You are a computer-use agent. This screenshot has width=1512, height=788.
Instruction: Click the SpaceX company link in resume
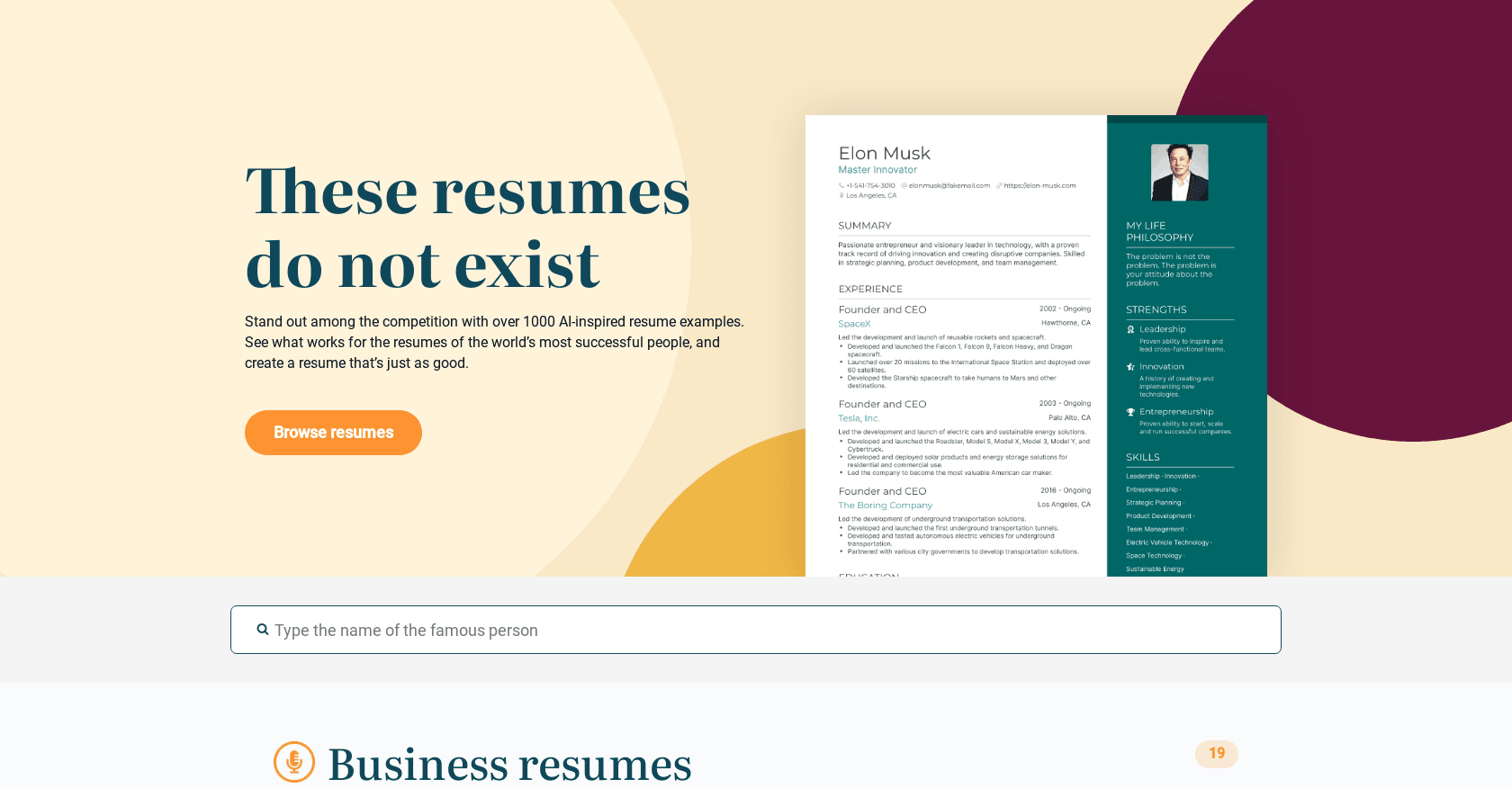click(x=854, y=324)
